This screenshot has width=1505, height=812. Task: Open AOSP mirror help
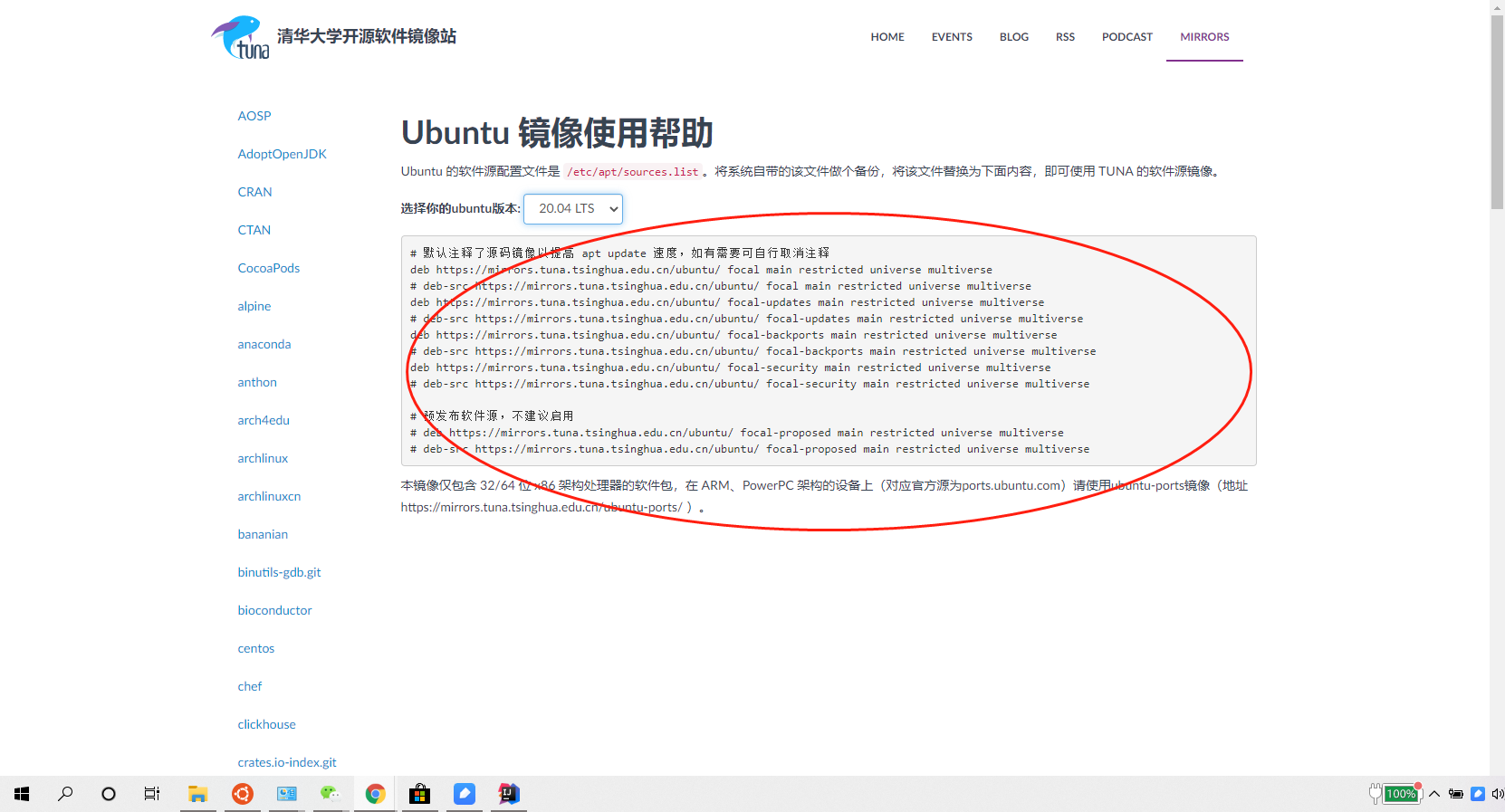(254, 116)
